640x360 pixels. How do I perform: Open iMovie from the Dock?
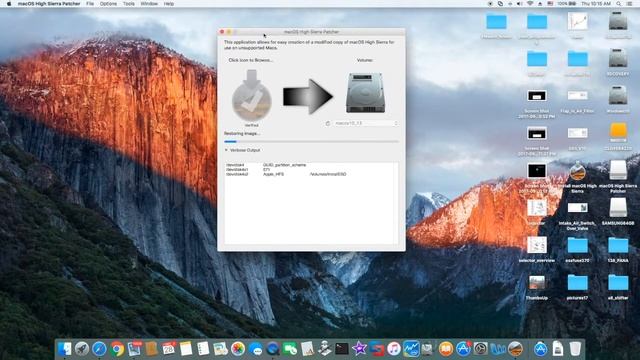(x=359, y=349)
